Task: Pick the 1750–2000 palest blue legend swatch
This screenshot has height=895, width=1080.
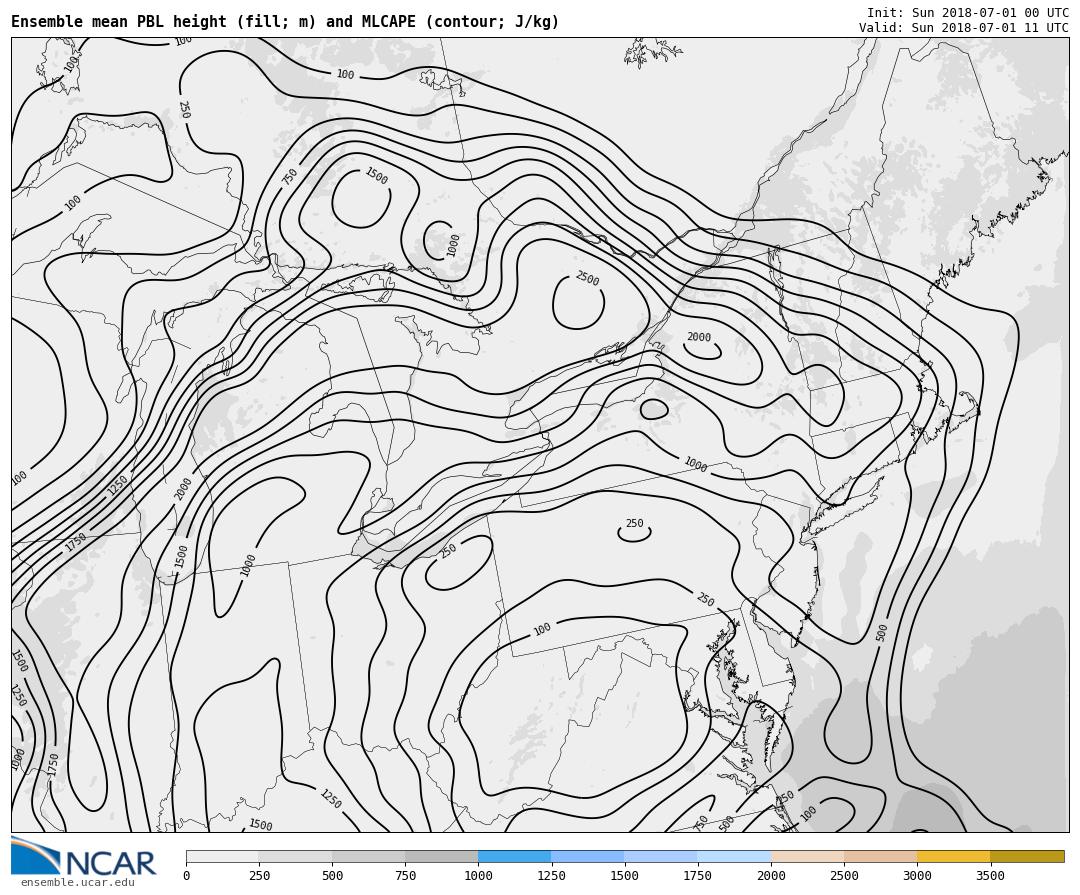Action: click(x=734, y=856)
